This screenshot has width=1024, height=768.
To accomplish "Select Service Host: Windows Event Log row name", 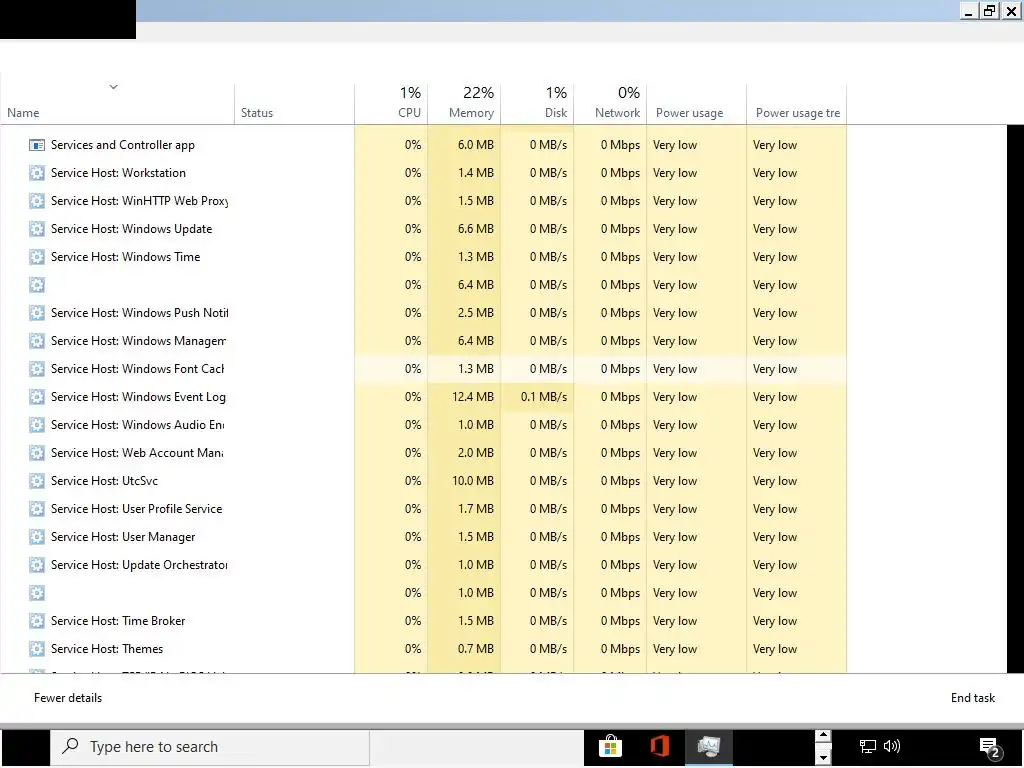I will 138,397.
